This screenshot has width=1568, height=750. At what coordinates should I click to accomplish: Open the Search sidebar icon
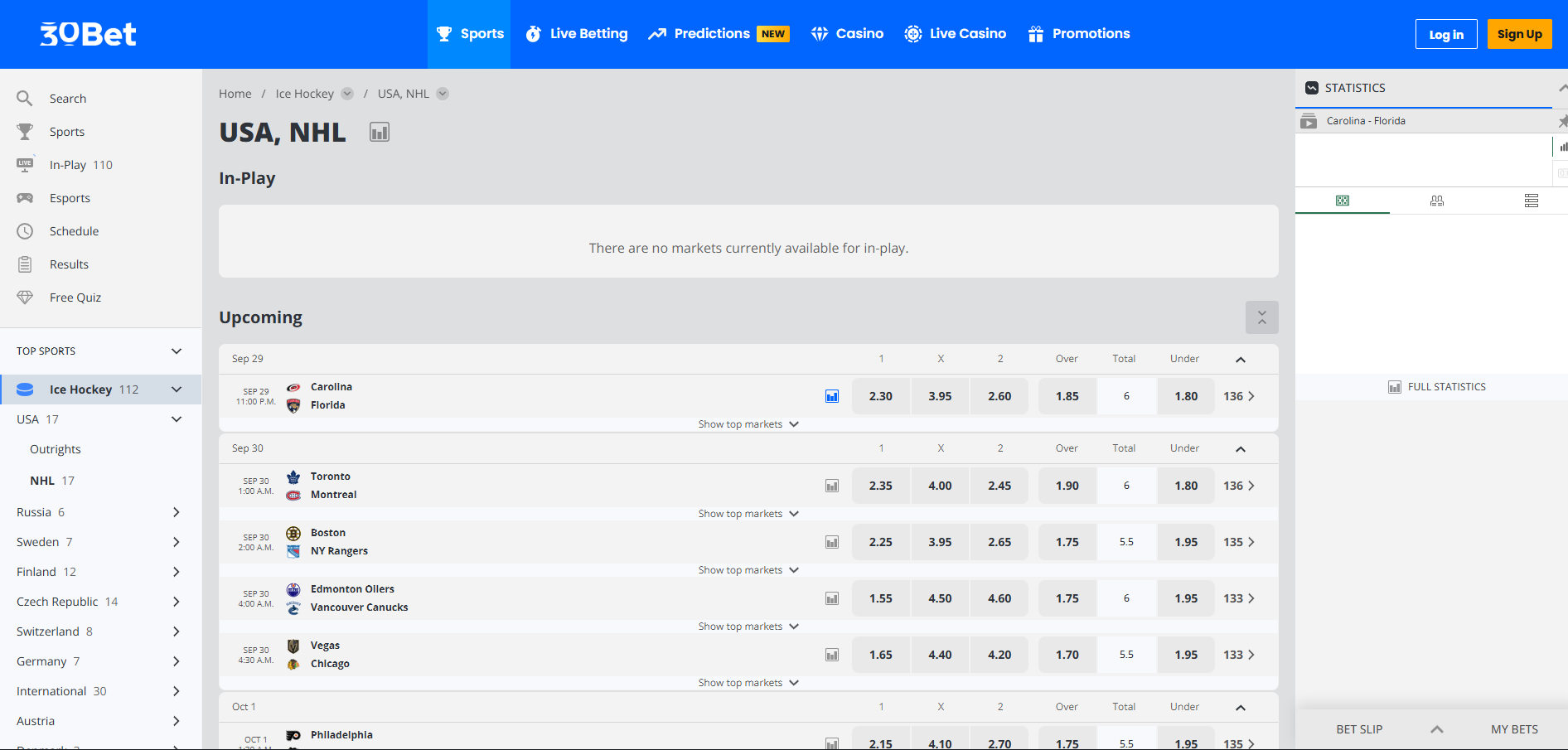(25, 99)
